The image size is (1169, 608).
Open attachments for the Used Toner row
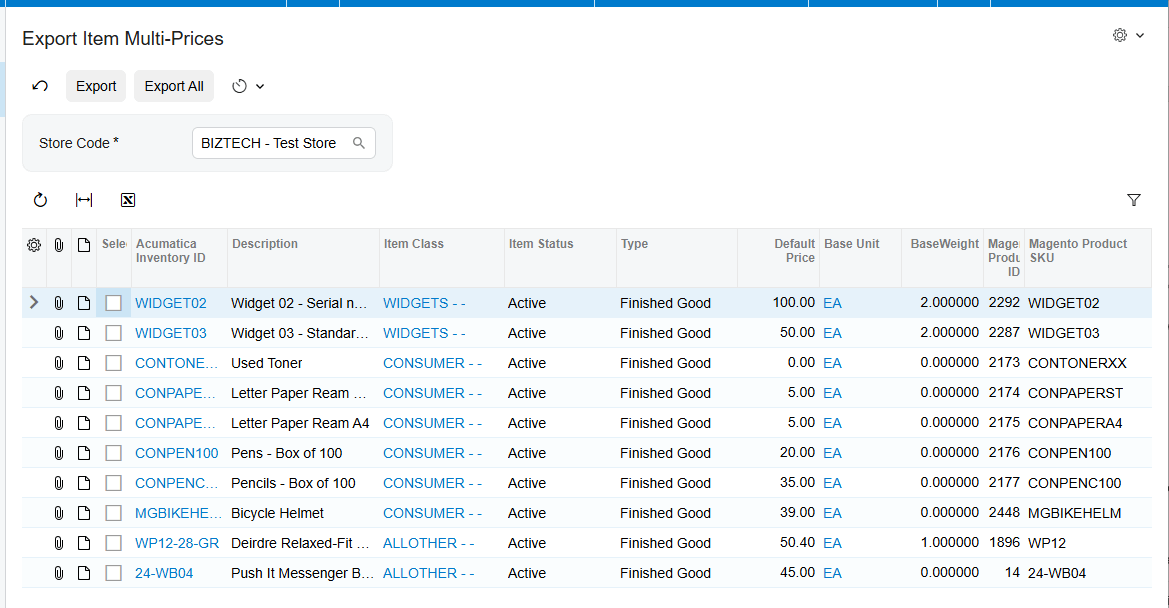[x=59, y=363]
